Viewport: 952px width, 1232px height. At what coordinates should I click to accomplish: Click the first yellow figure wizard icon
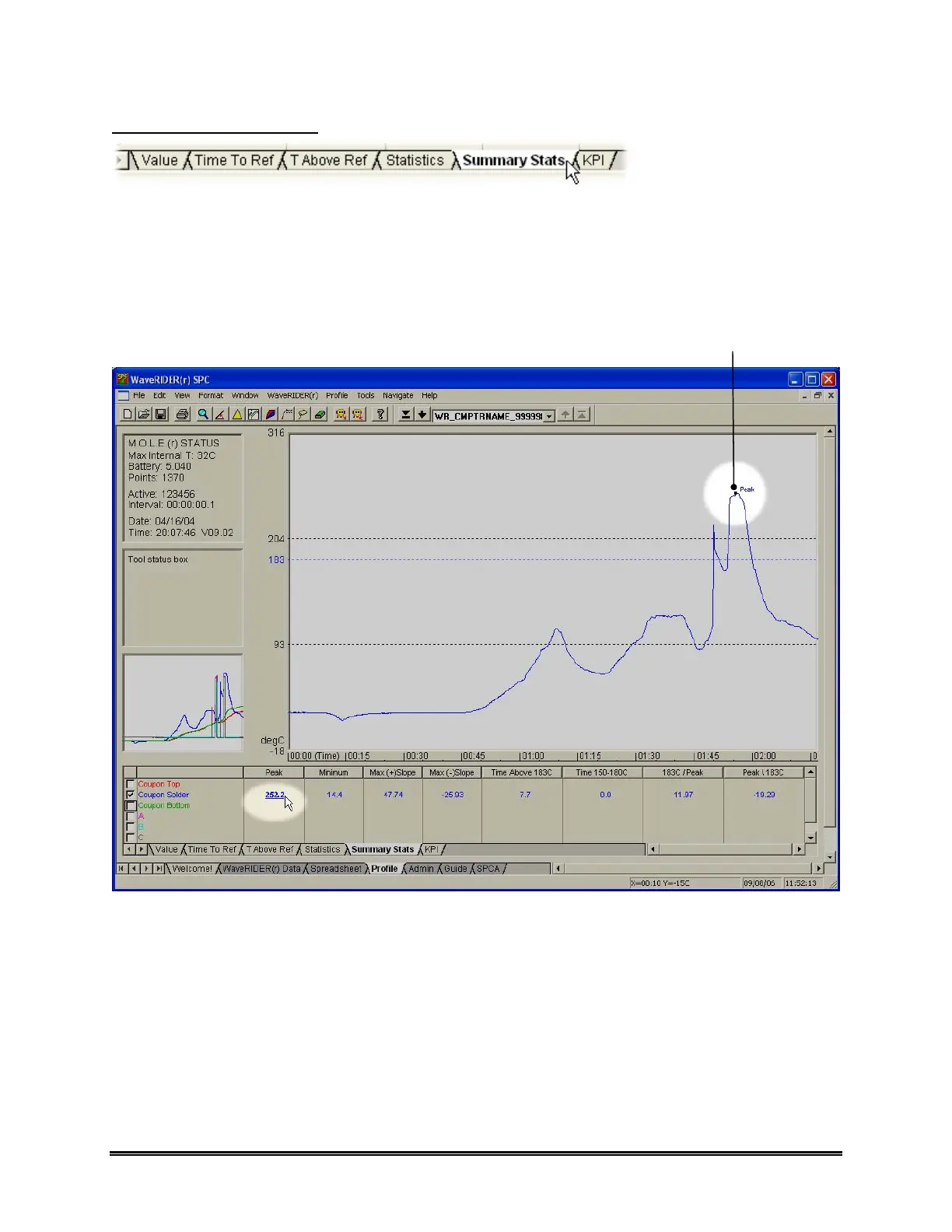pyautogui.click(x=341, y=415)
